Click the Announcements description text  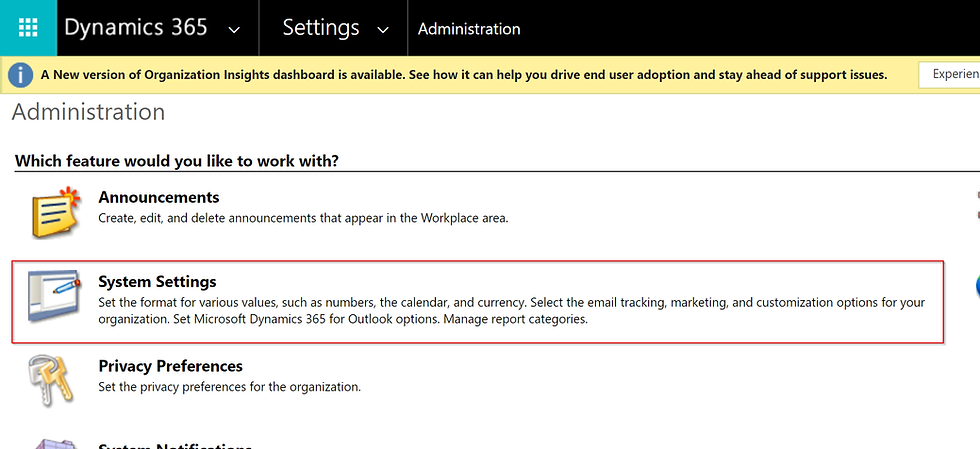pyautogui.click(x=303, y=218)
